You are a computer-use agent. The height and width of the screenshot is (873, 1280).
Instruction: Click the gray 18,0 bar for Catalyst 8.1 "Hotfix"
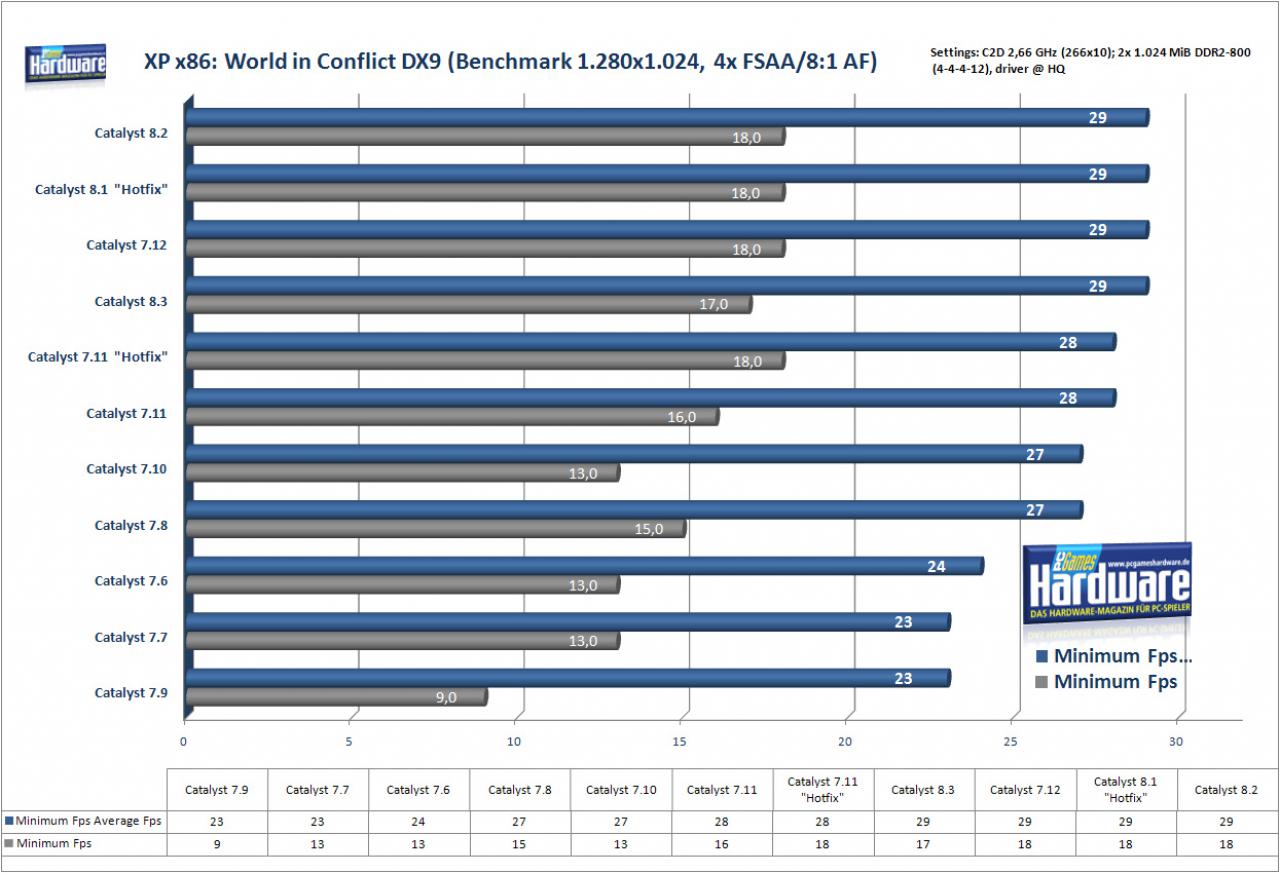(484, 193)
